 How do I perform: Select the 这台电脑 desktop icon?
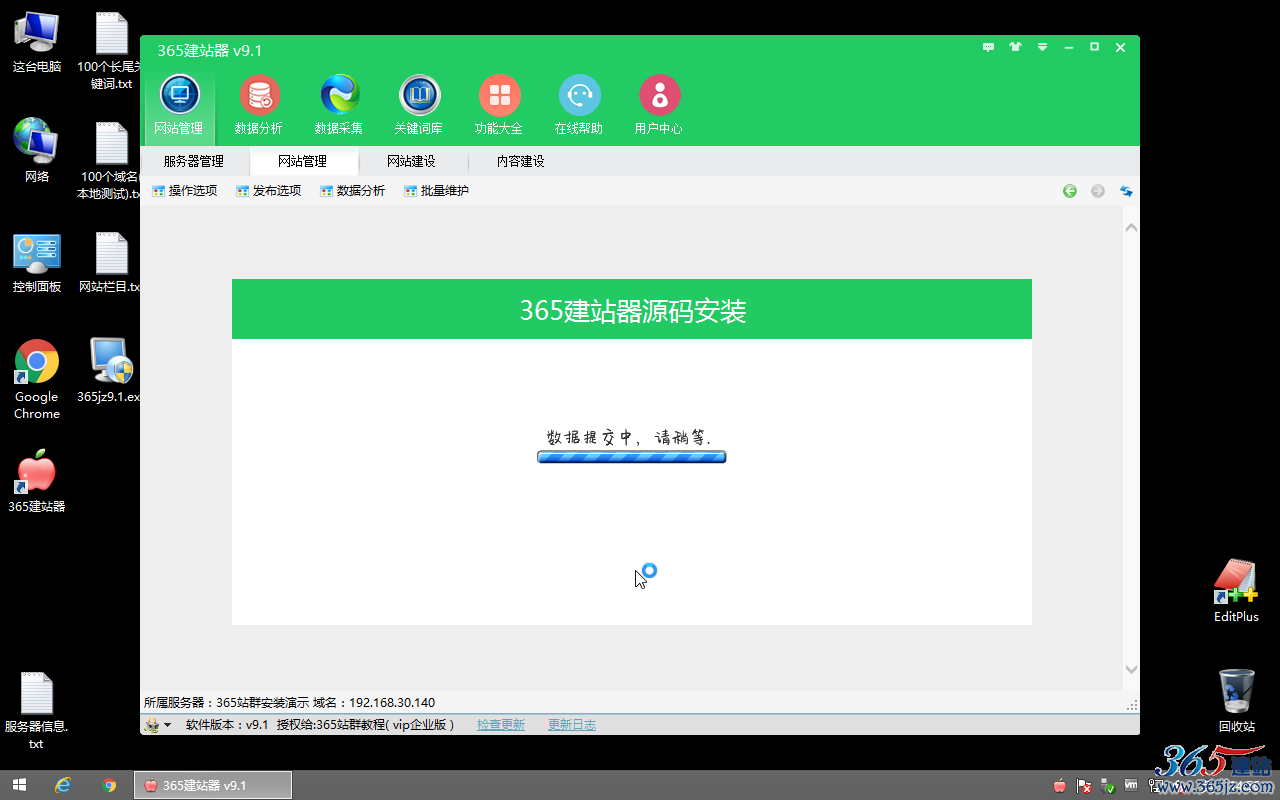(37, 42)
